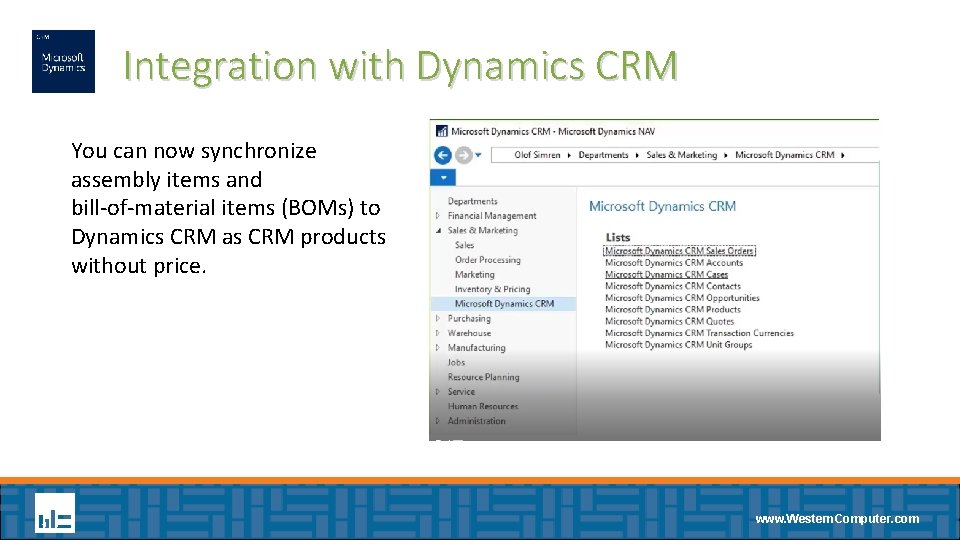The width and height of the screenshot is (960, 540).
Task: Select highlighted Microsoft Dynamics CRM tree item
Action: [504, 304]
